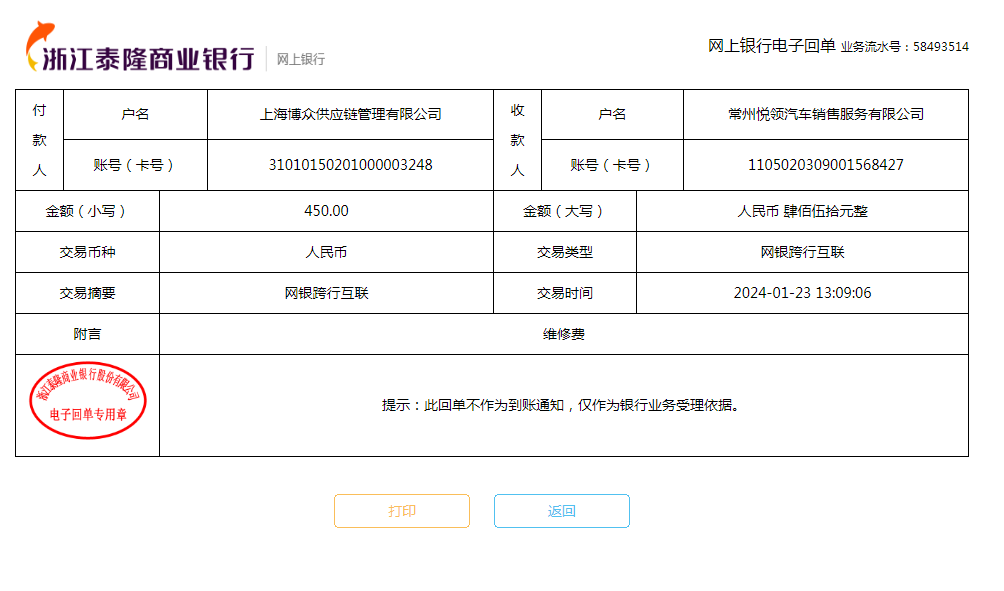Click the uppercase amount 人民币 肆佰伍拾元整
Viewport: 1004px width, 591px height.
pos(802,211)
